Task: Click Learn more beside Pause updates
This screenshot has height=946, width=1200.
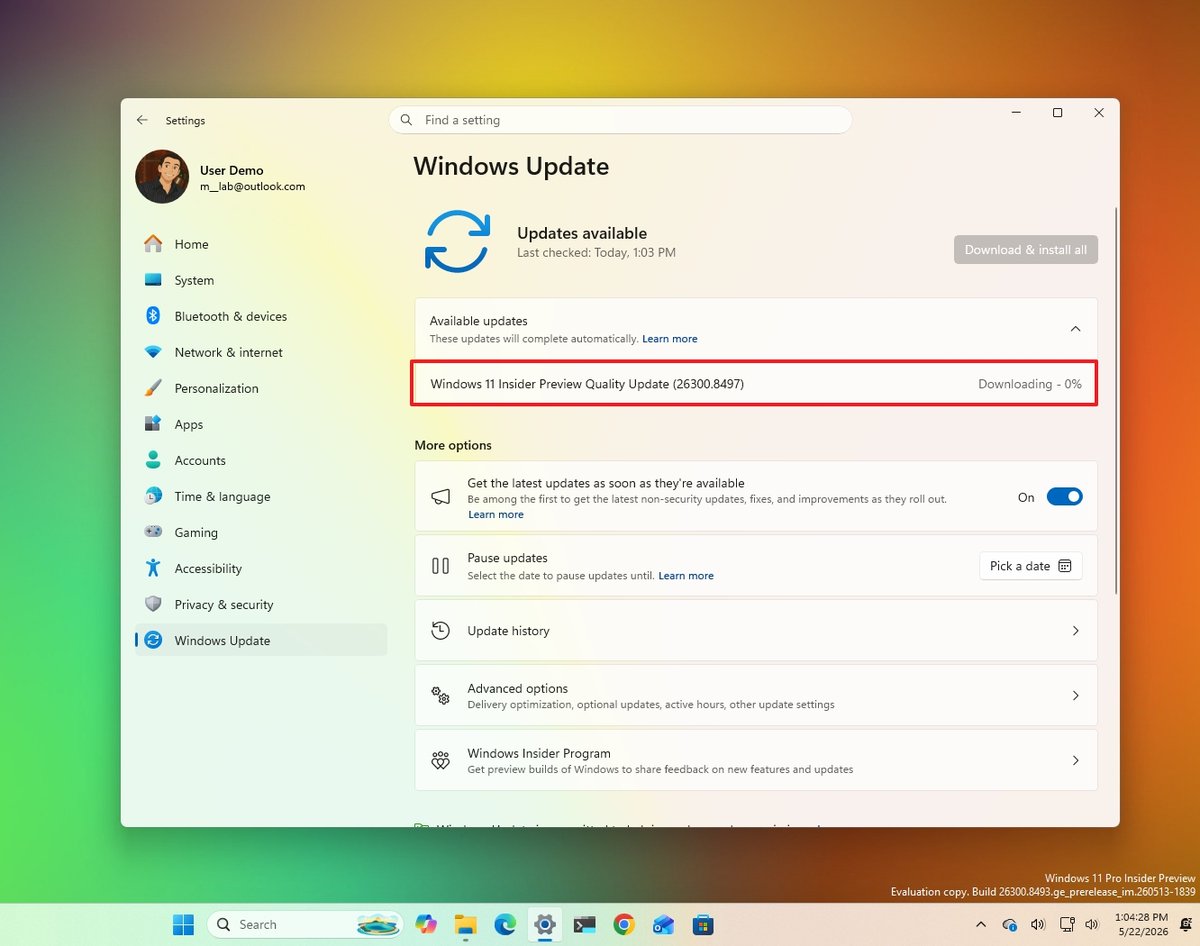Action: pos(686,576)
